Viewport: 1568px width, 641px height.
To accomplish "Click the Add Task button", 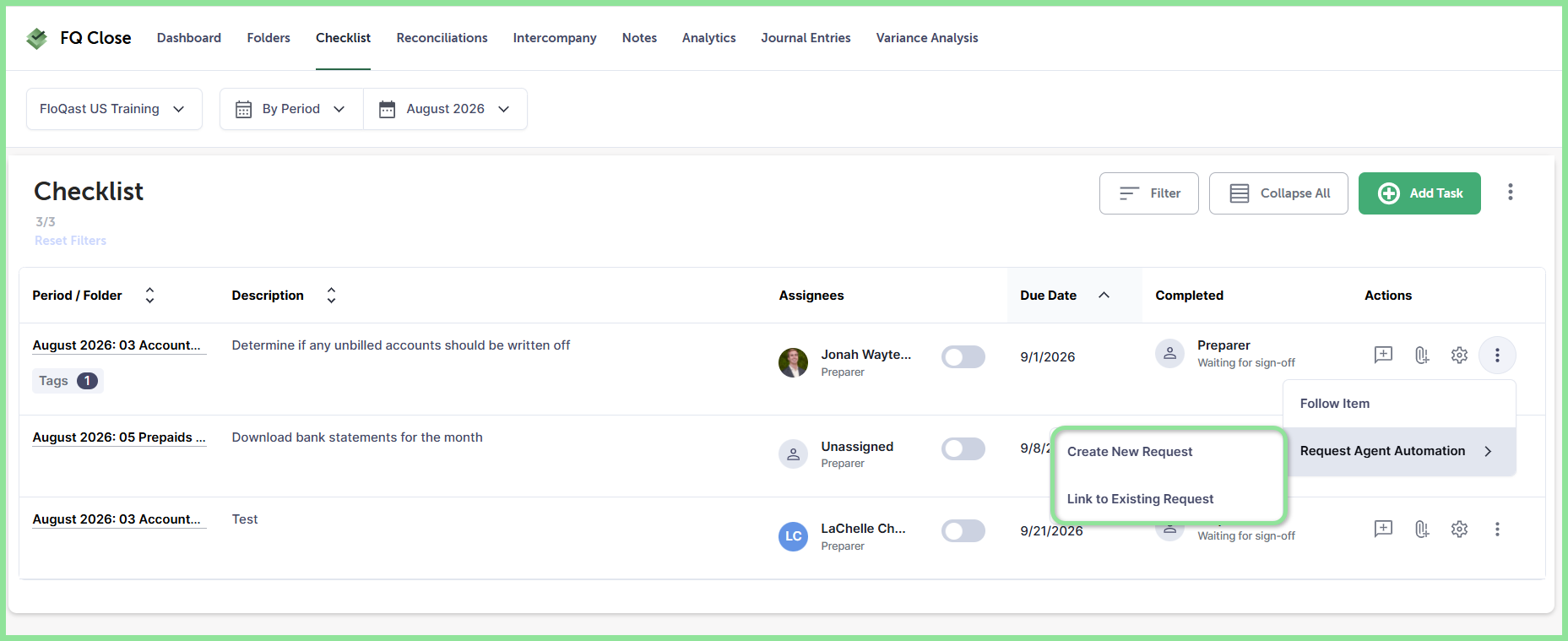I will (x=1419, y=193).
